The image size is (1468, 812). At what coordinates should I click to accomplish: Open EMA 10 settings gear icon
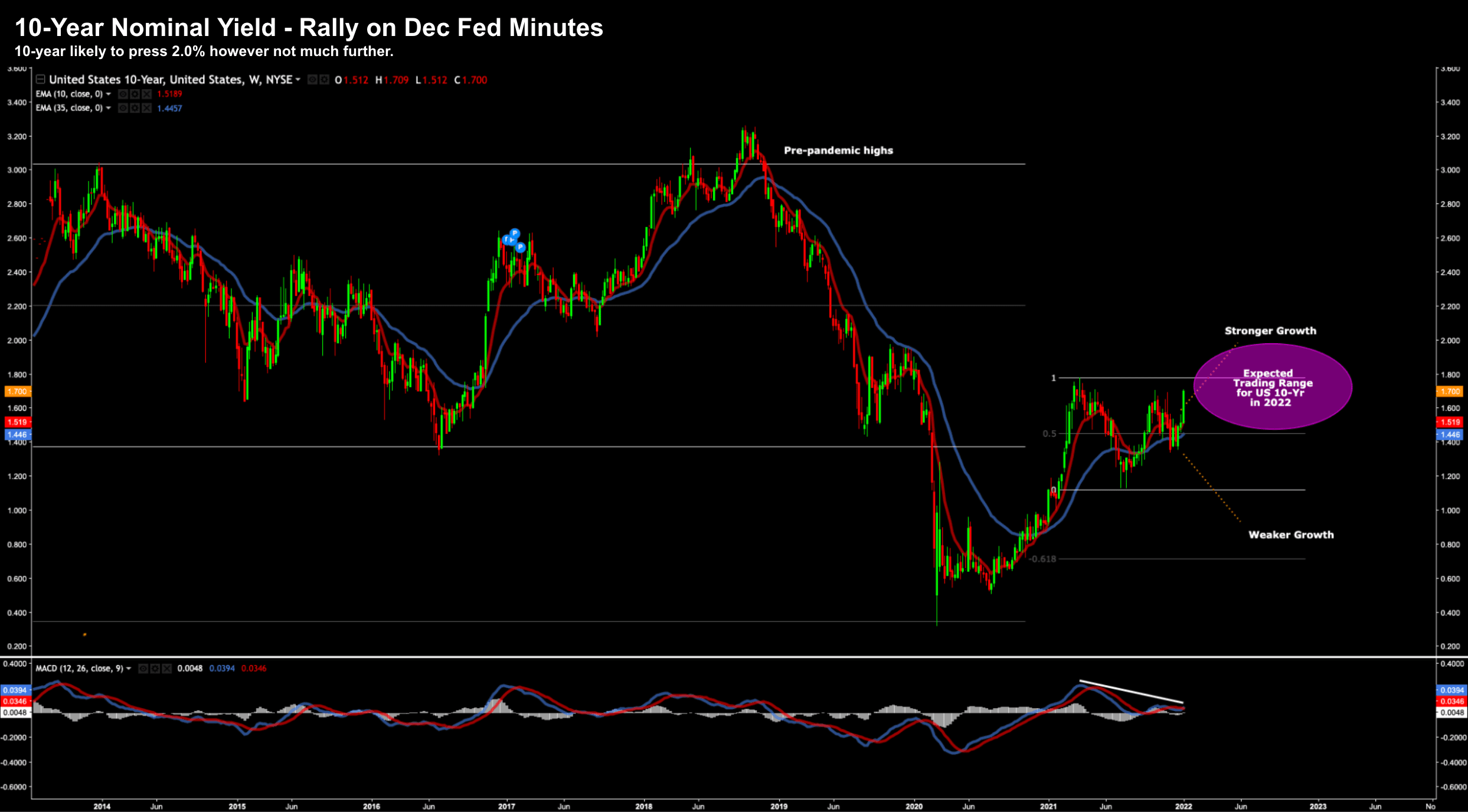pos(135,94)
